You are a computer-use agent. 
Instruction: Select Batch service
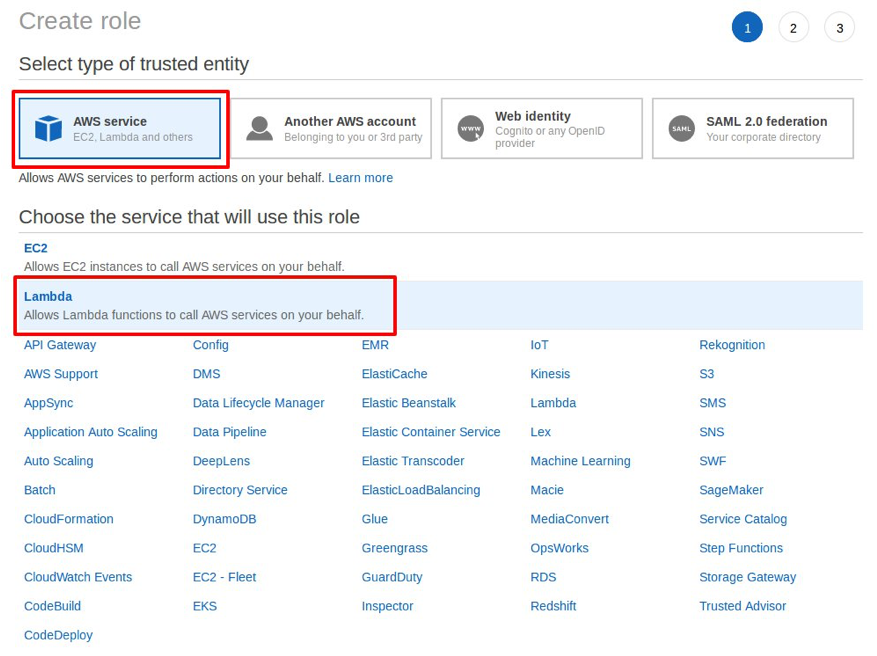(x=40, y=490)
